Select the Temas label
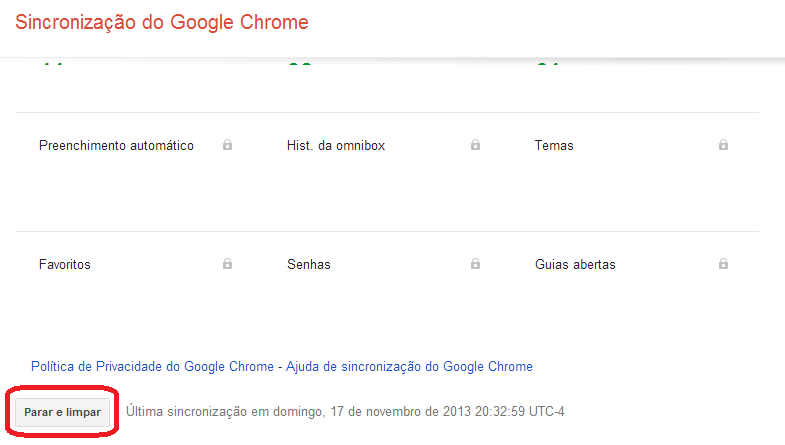The width and height of the screenshot is (785, 445). [554, 146]
